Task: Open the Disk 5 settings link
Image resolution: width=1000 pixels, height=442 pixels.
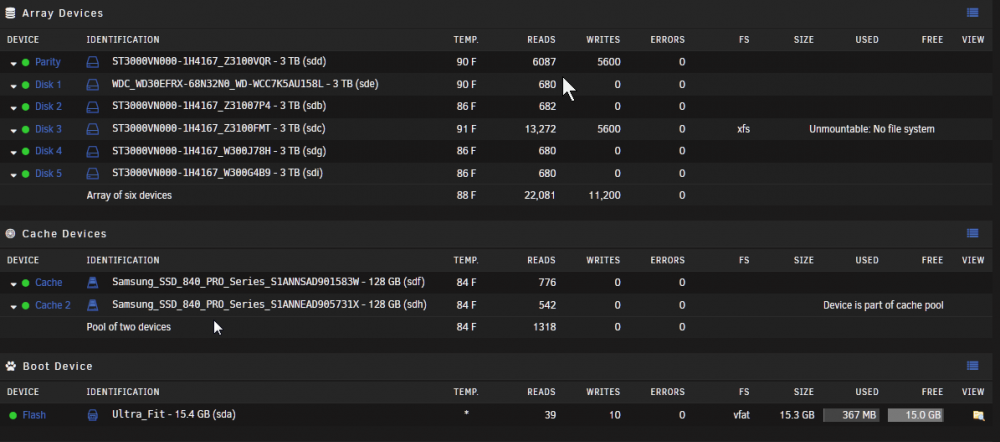Action: pyautogui.click(x=48, y=173)
